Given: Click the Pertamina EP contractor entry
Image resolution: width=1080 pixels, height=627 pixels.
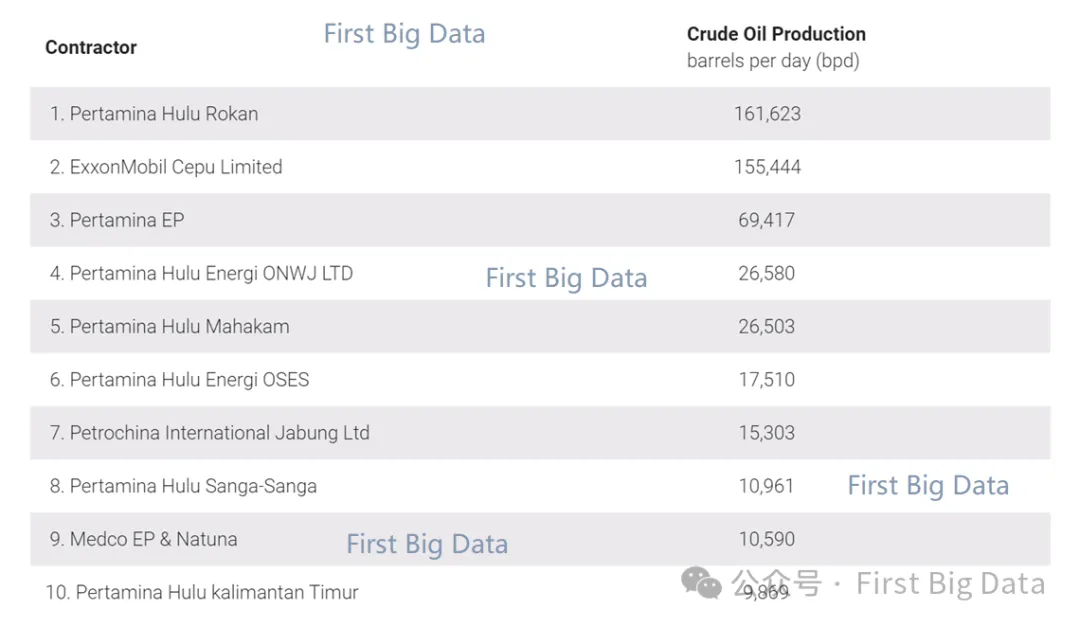Looking at the screenshot, I should pyautogui.click(x=117, y=220).
